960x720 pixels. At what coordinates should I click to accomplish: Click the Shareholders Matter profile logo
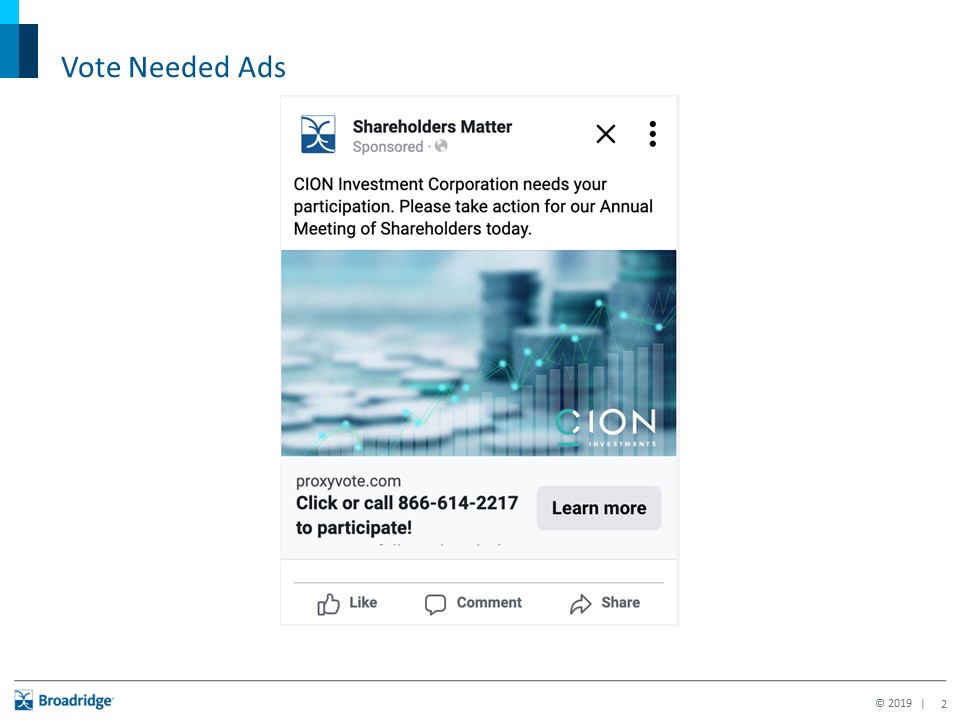[318, 134]
